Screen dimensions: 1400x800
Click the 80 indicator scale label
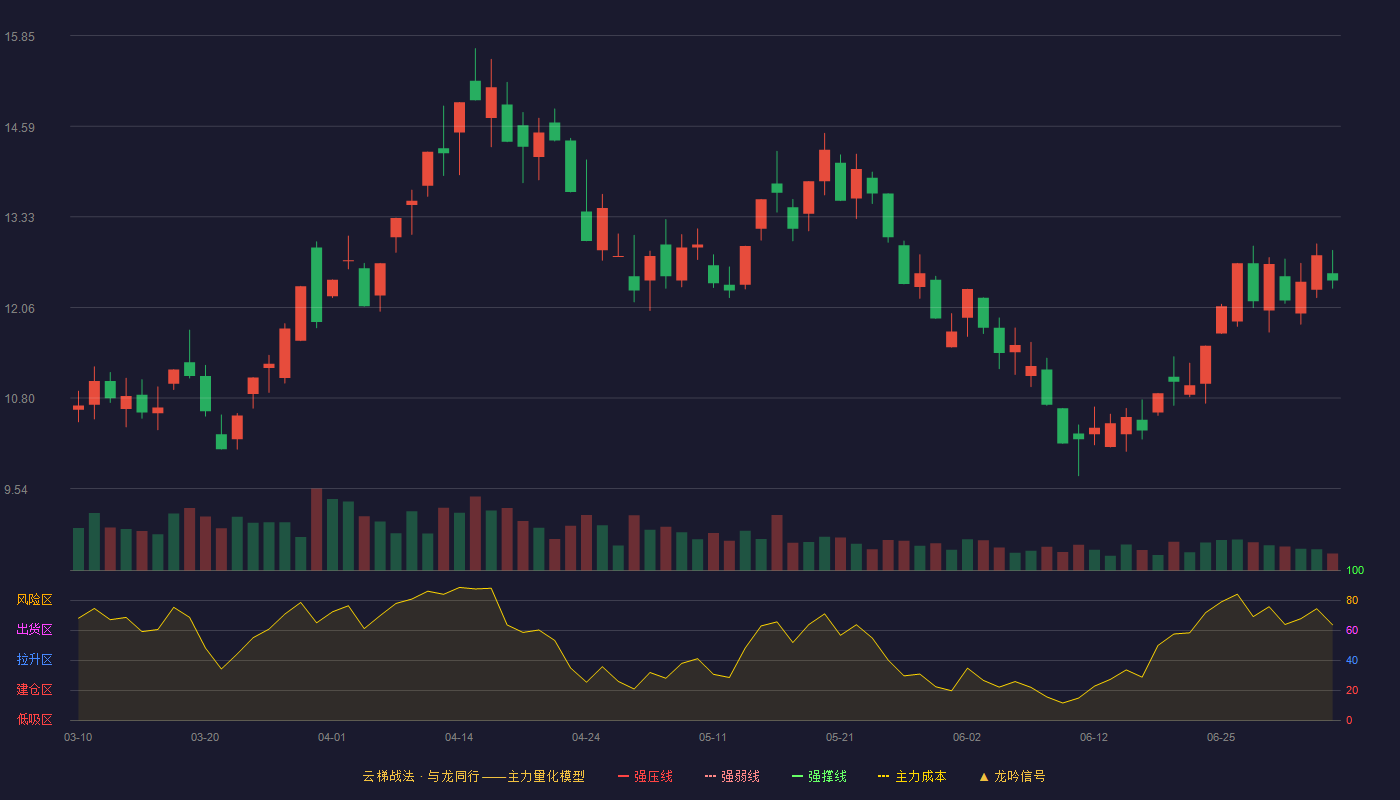click(1352, 600)
